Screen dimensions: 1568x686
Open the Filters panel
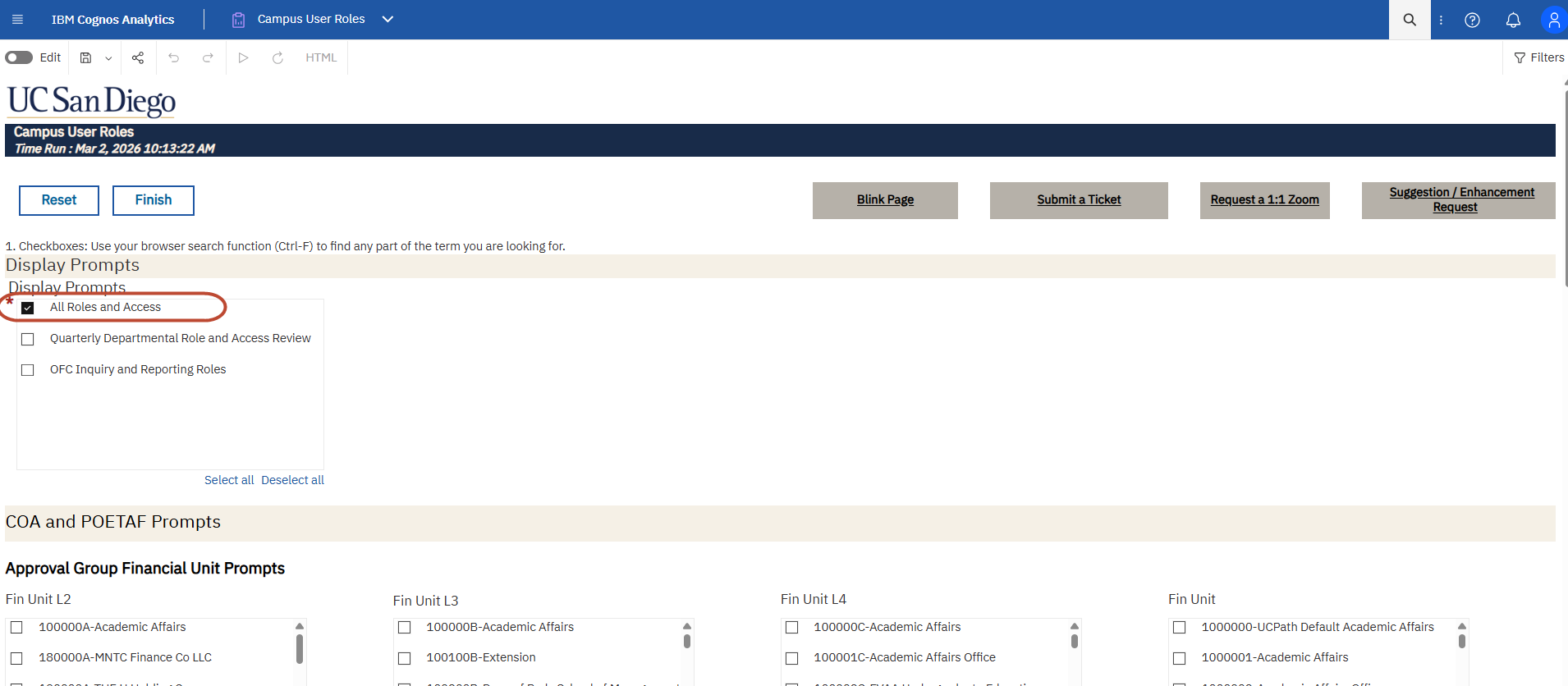pyautogui.click(x=1538, y=57)
